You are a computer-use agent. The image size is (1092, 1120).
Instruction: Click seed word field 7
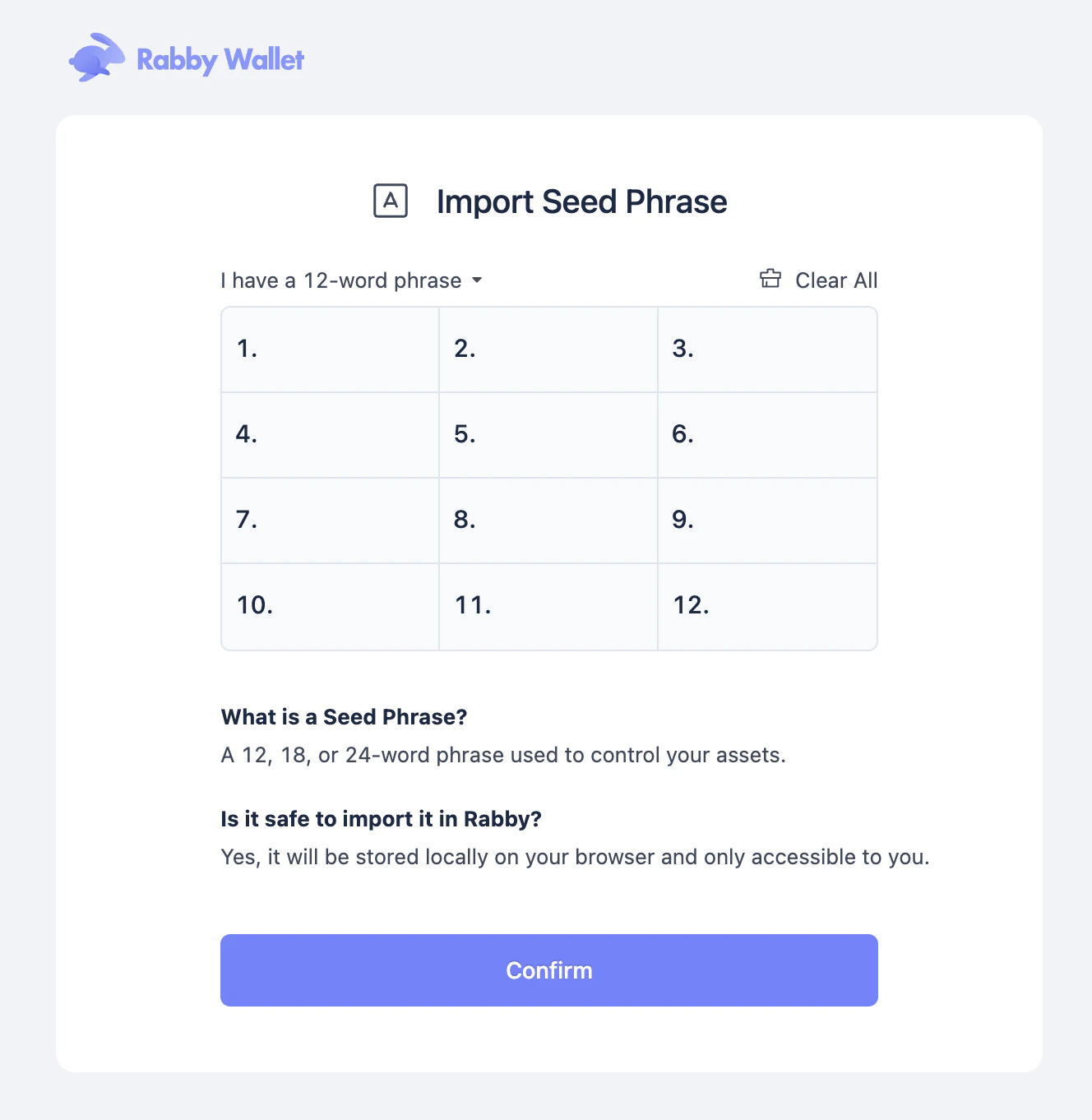pos(329,521)
